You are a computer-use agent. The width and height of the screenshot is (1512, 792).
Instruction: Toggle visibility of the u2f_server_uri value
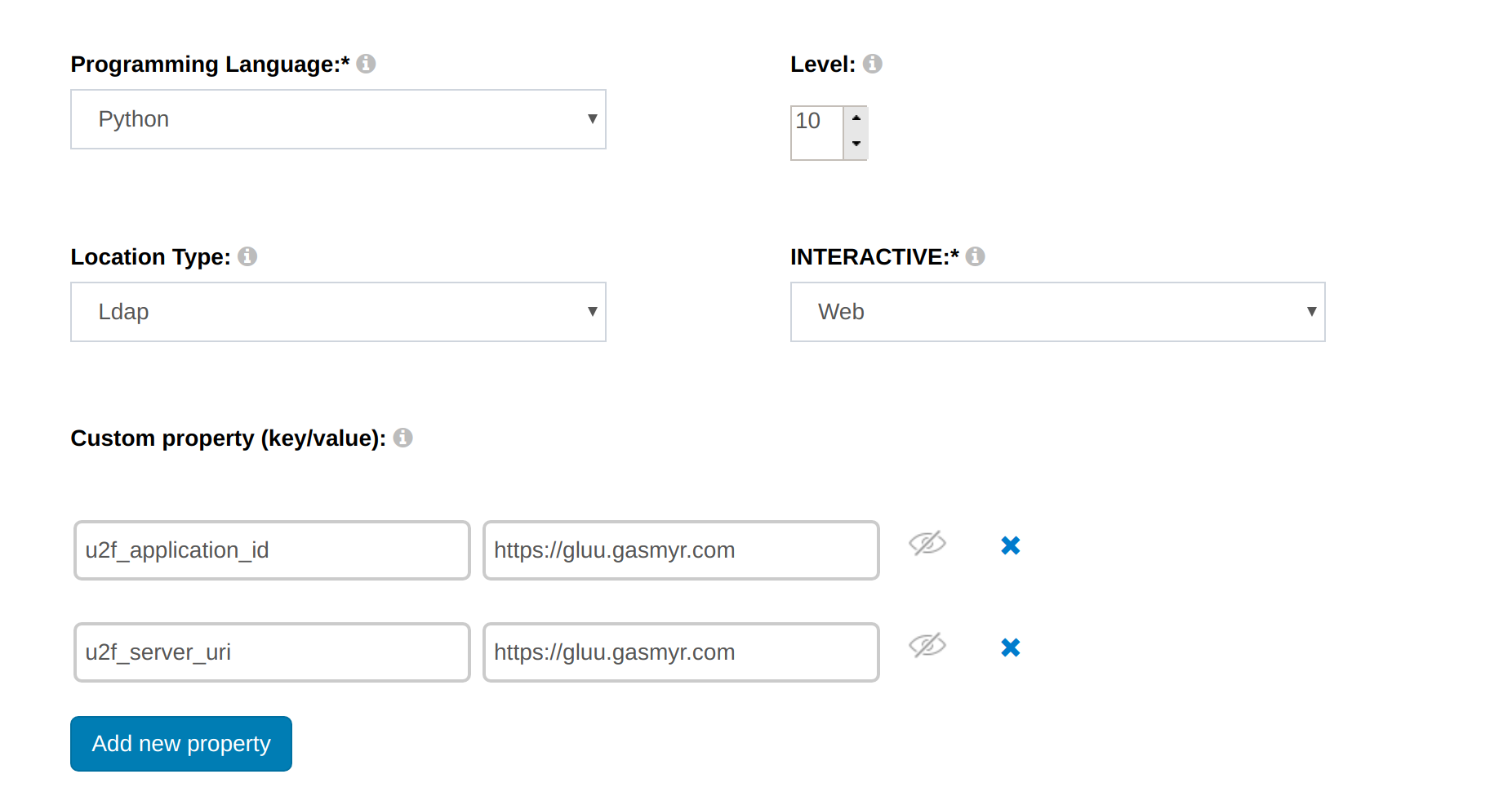pos(928,644)
